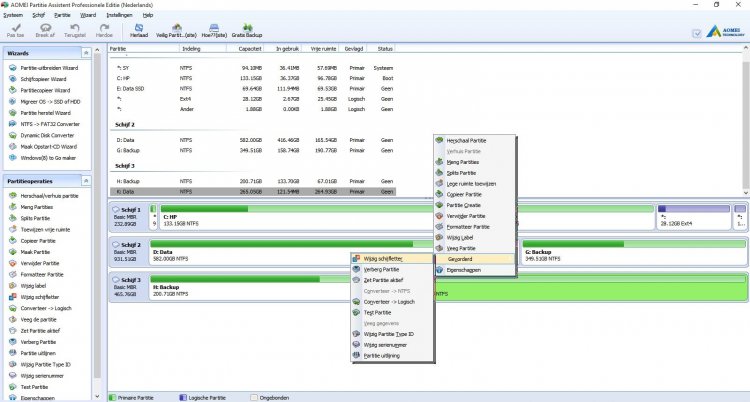Click Dynamic Disk Converter icon
750x402 pixels.
point(13,135)
